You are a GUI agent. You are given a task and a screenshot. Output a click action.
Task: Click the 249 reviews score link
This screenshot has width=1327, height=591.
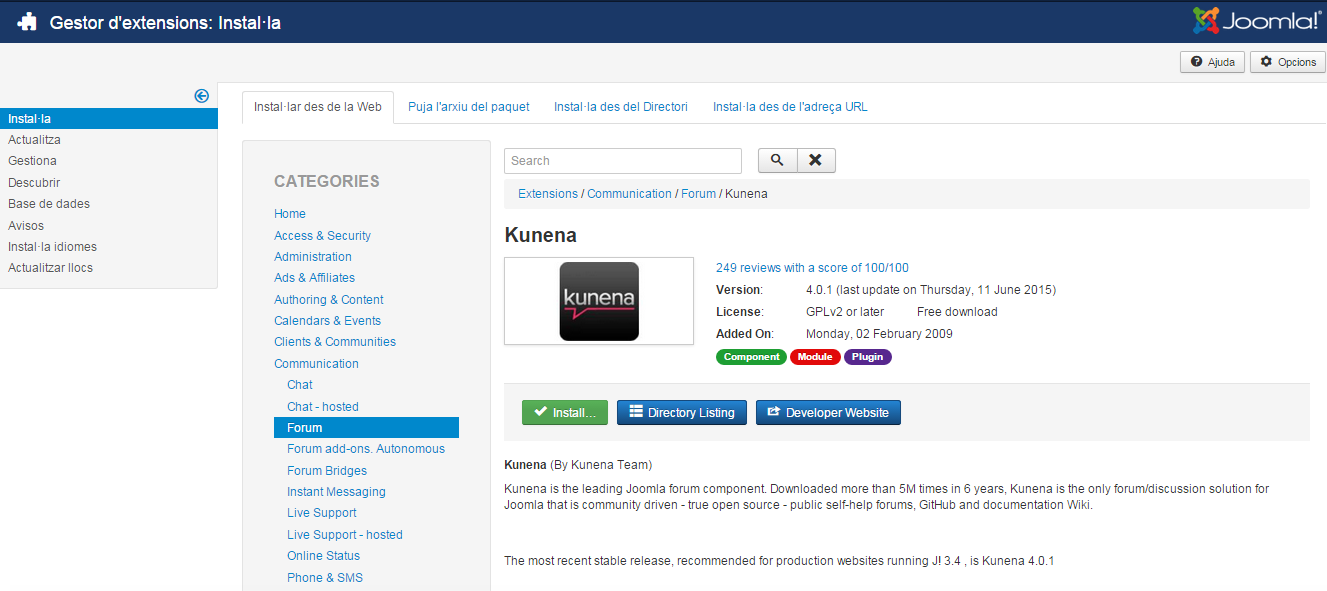[x=812, y=268]
